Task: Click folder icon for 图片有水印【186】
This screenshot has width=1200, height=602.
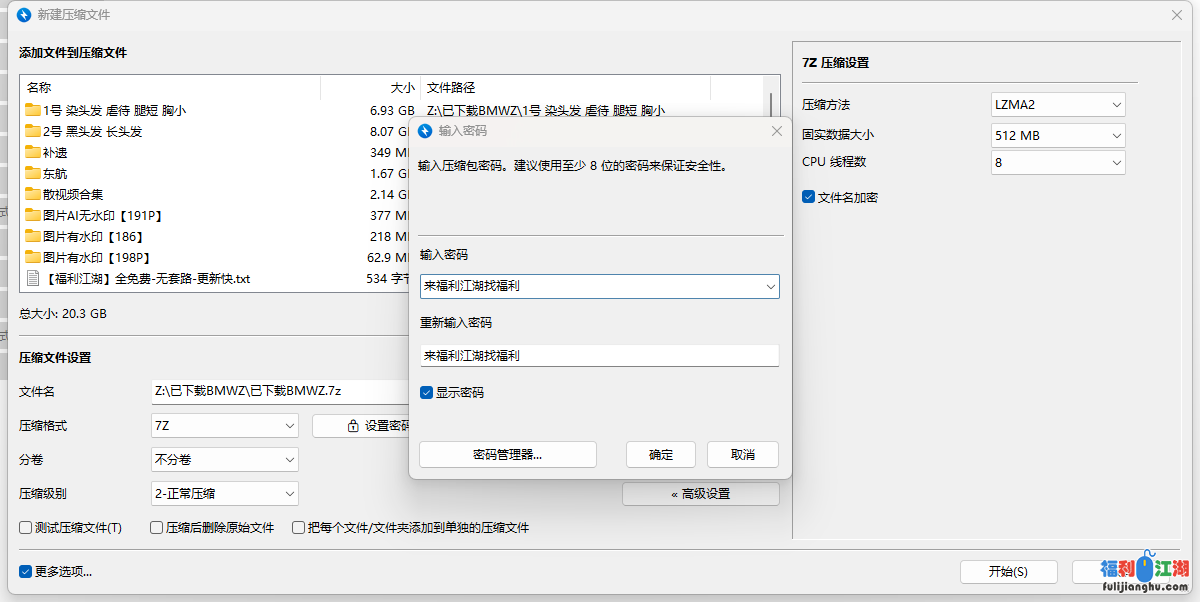Action: (x=33, y=237)
